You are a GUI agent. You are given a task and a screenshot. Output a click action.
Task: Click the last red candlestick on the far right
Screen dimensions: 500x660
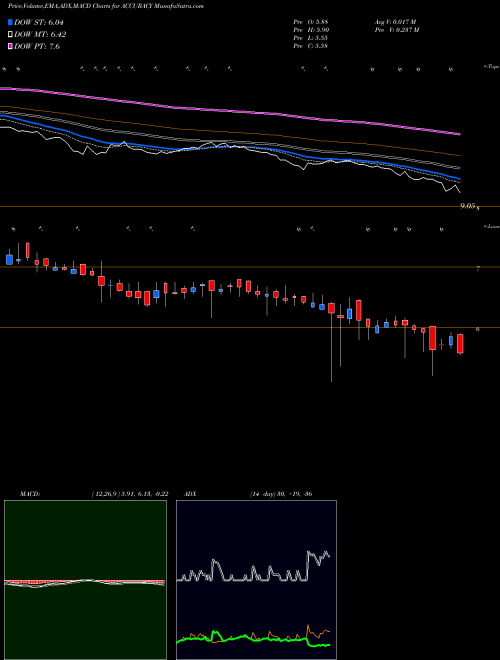(x=460, y=344)
